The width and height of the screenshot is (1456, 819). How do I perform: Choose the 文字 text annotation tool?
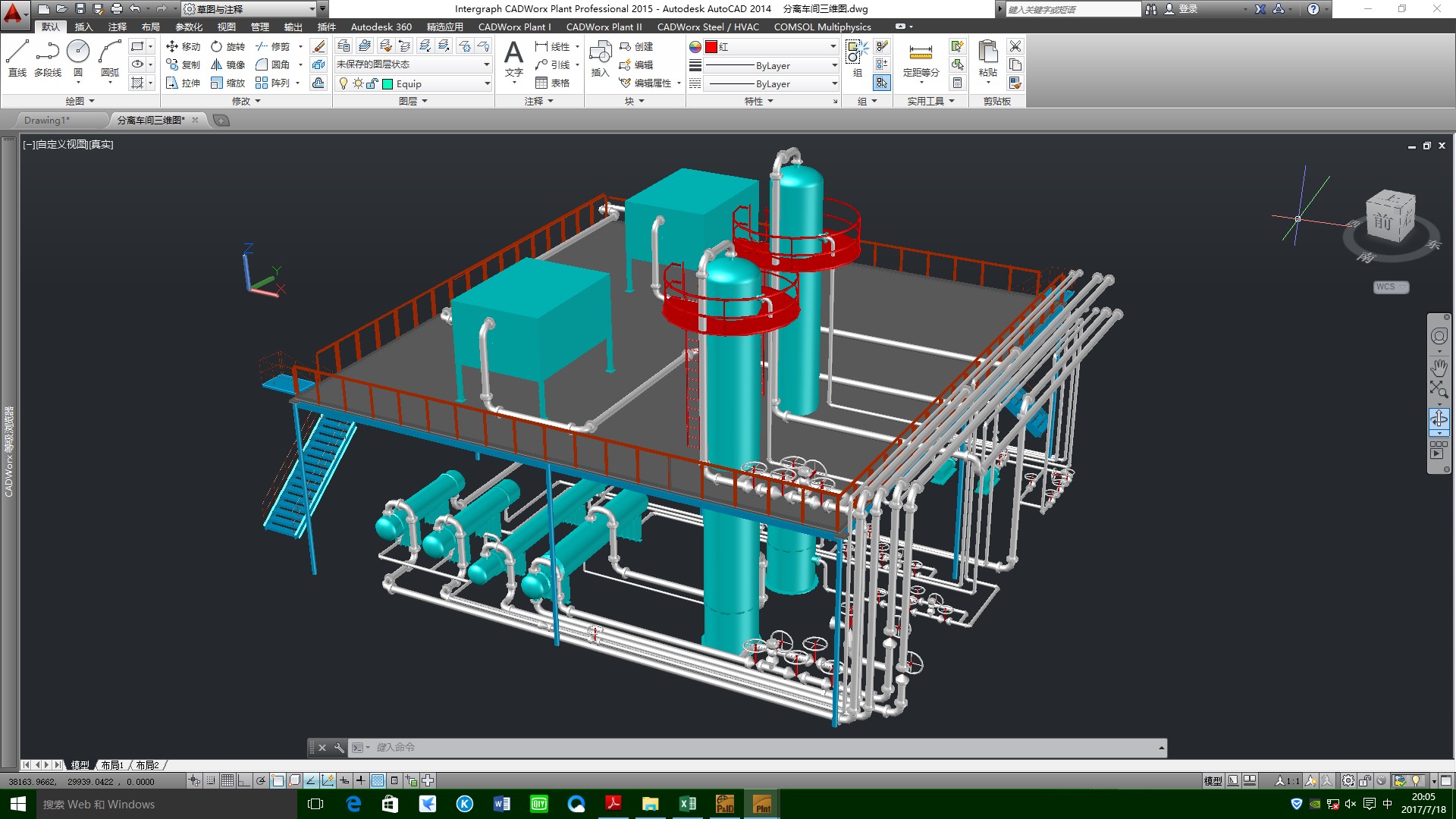tap(513, 58)
